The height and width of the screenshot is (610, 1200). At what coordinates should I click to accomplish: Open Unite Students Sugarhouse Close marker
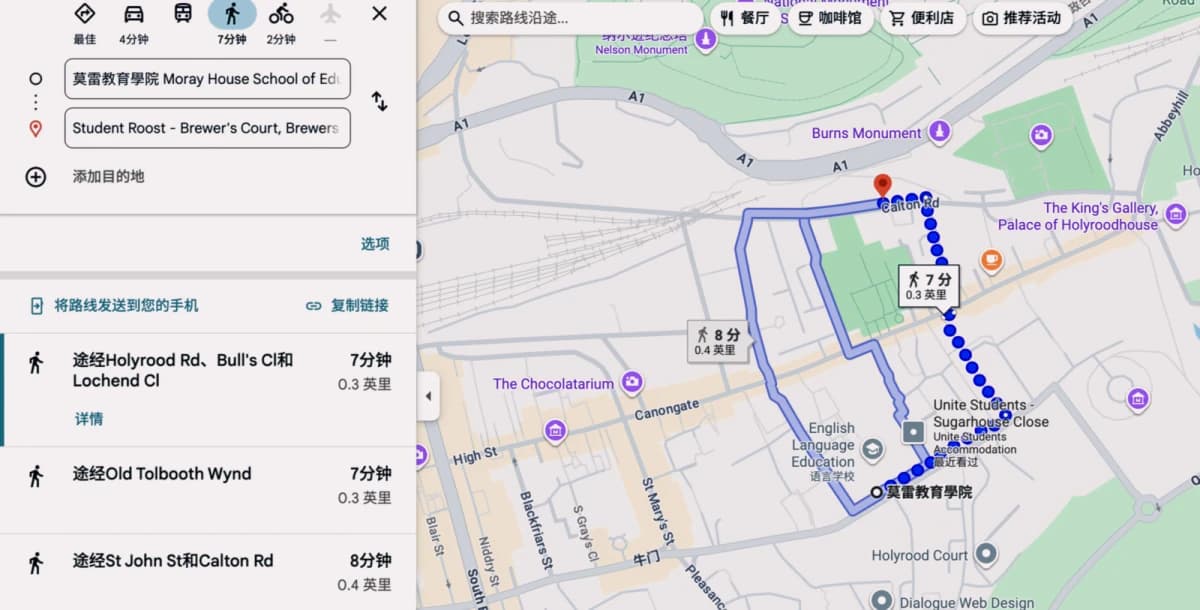pyautogui.click(x=913, y=432)
